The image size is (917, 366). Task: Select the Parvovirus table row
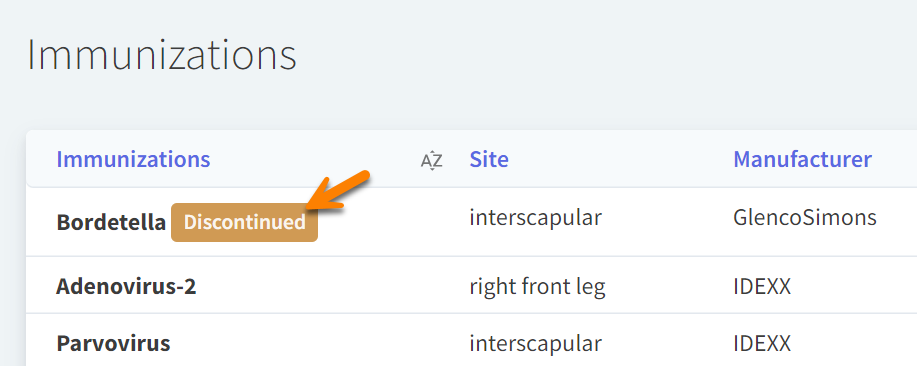471,340
